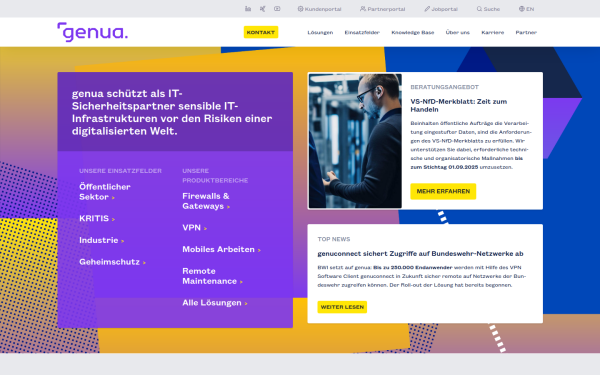Image resolution: width=600 pixels, height=375 pixels.
Task: Open the Über uns menu
Action: (x=458, y=33)
